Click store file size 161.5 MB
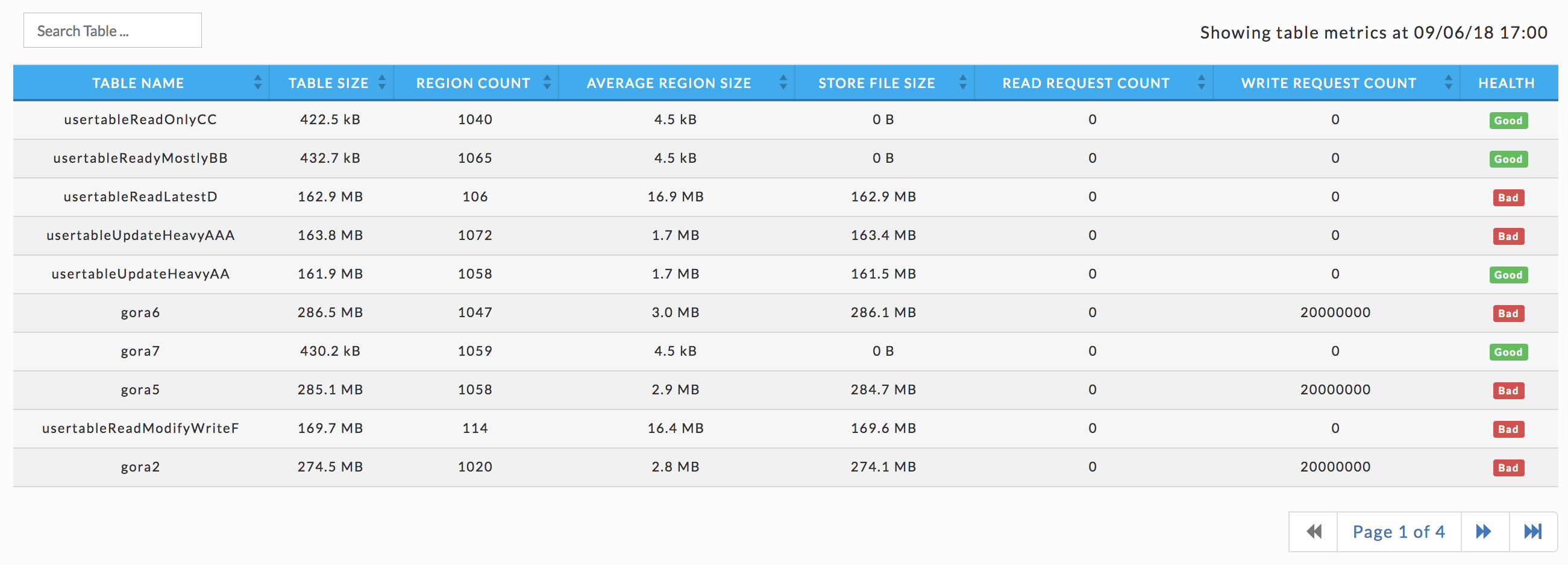Viewport: 1568px width, 565px height. coord(883,273)
